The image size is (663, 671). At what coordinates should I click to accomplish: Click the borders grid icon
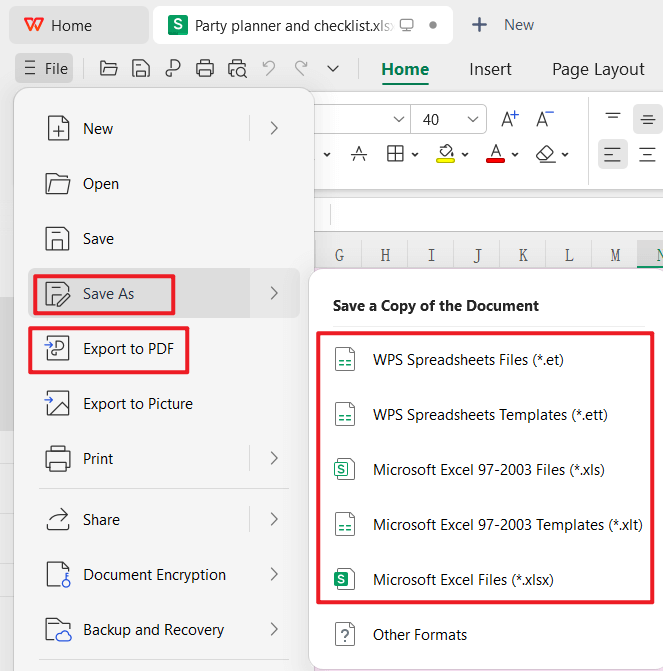[x=395, y=154]
